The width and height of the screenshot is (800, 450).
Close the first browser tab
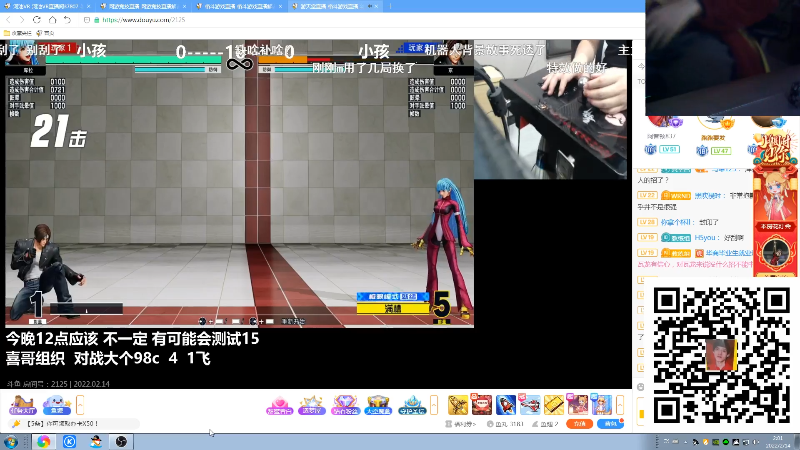coord(88,6)
